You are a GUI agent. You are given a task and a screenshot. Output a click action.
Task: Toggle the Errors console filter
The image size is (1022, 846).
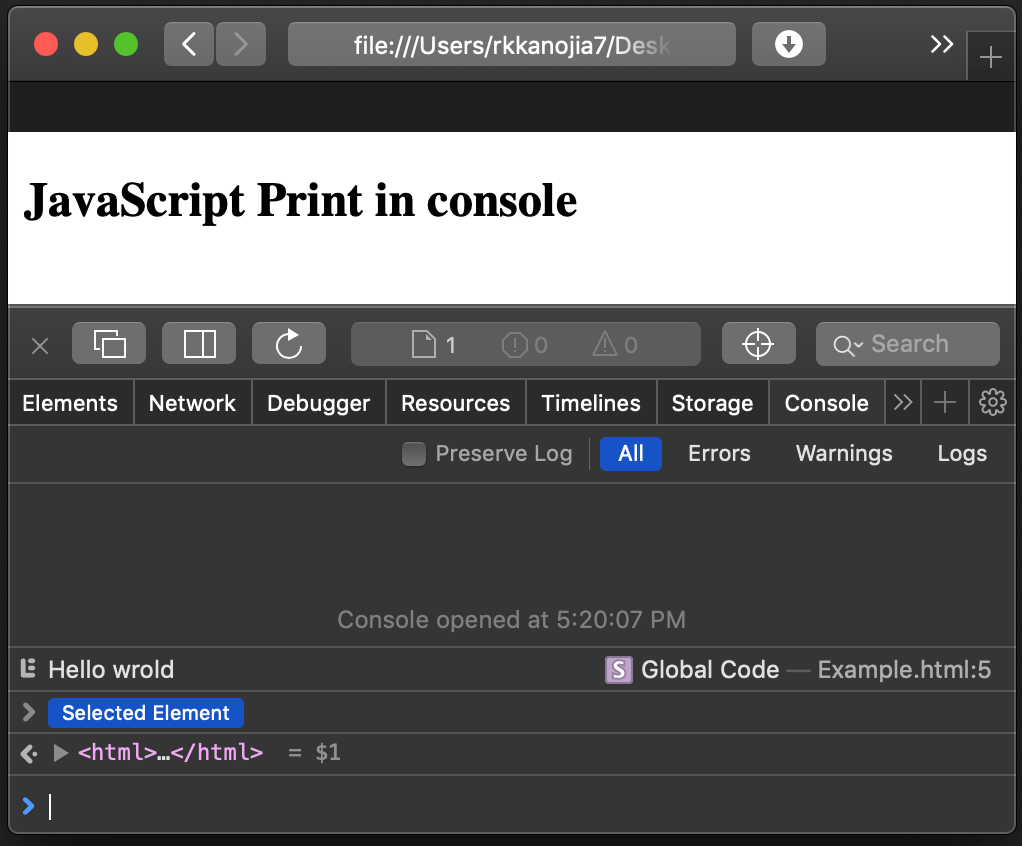718,453
